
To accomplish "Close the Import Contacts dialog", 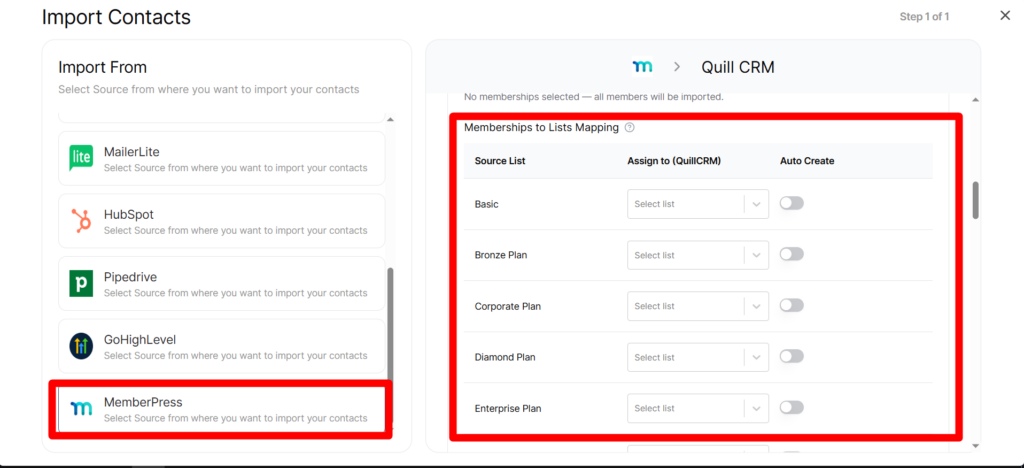I will tap(1005, 15).
